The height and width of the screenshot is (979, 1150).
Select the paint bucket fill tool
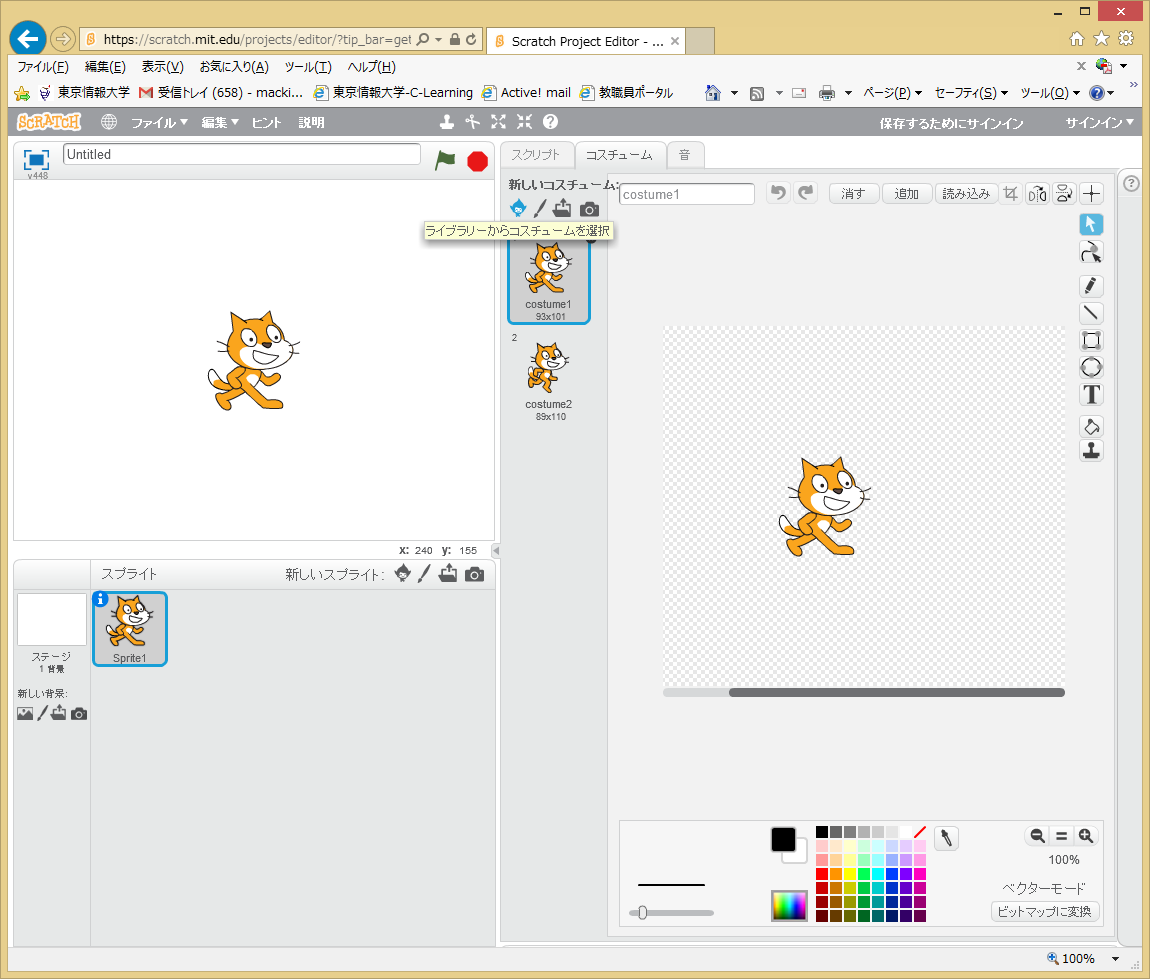(x=1091, y=426)
